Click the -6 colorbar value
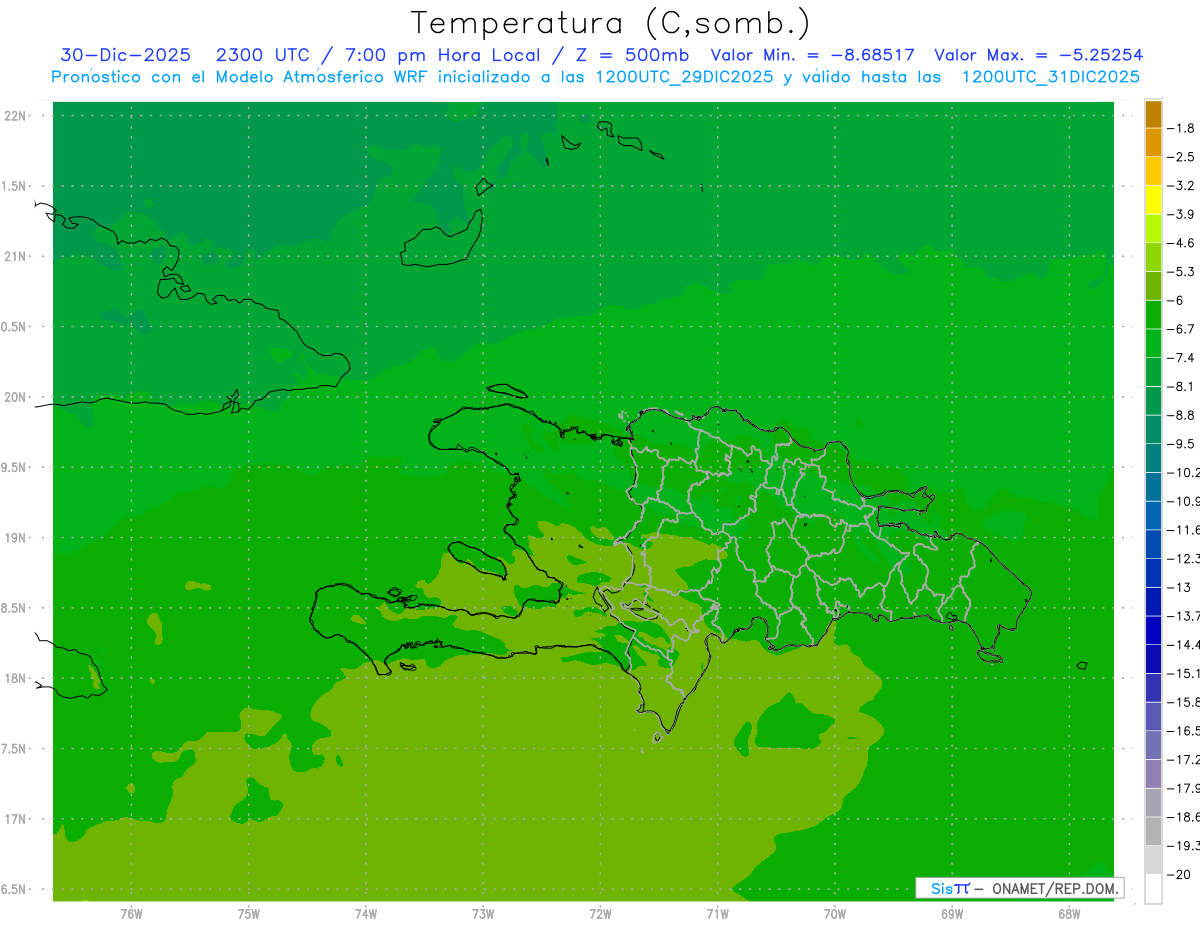This screenshot has width=1200, height=927. click(1176, 300)
